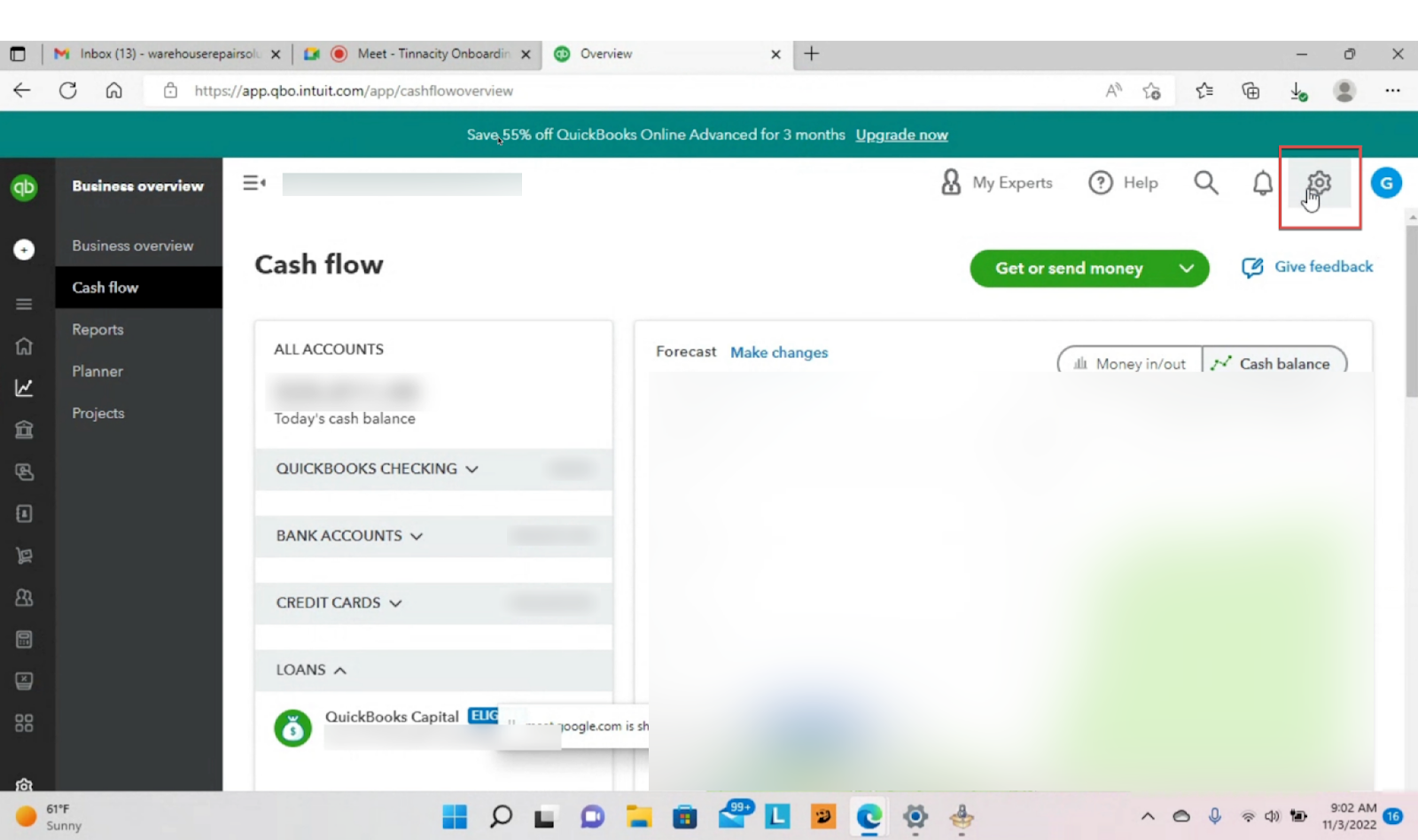Open My Experts in the header
The height and width of the screenshot is (840, 1418).
[997, 183]
